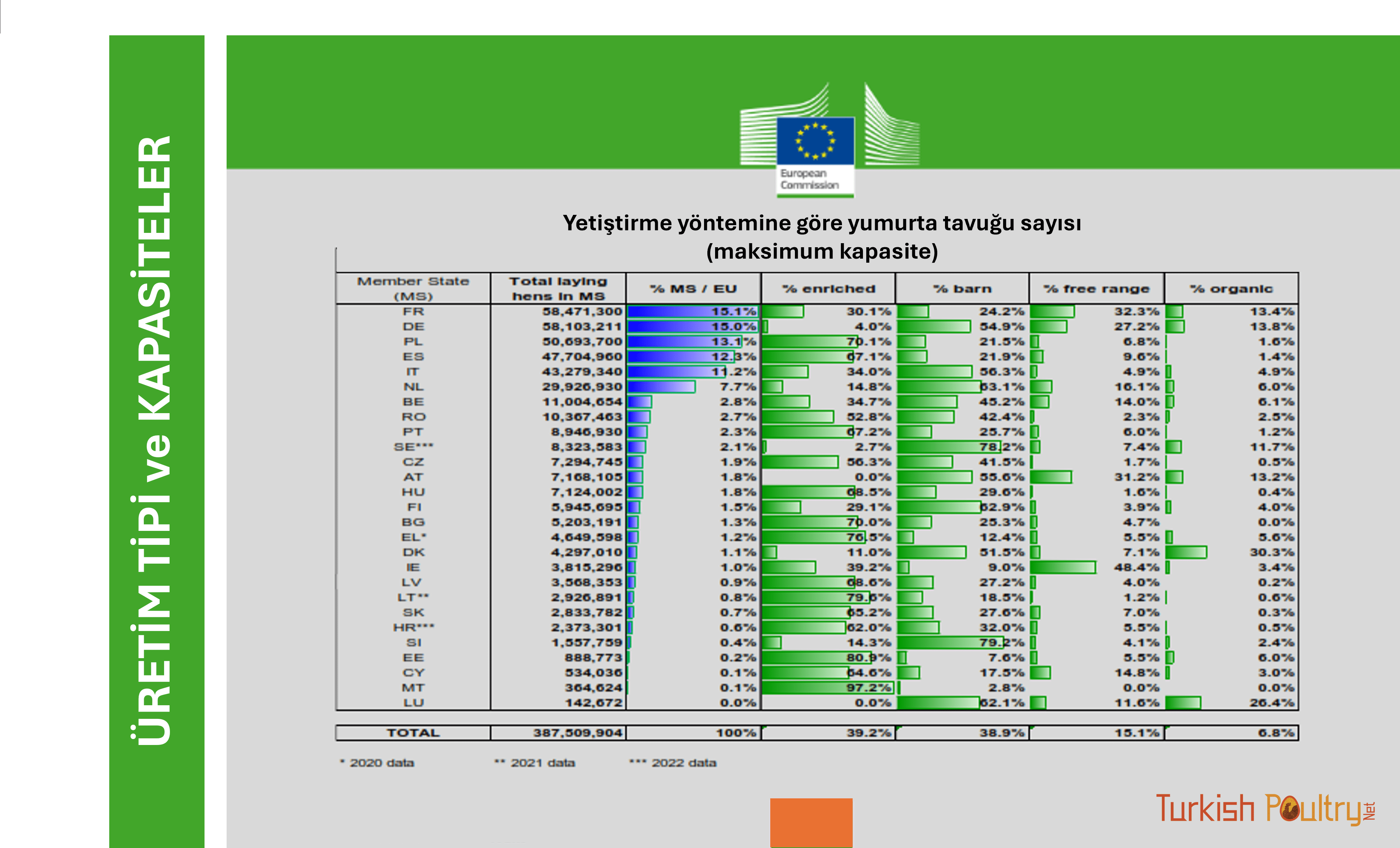Click the Total laying hens in MS header
1400x848 pixels.
point(558,289)
